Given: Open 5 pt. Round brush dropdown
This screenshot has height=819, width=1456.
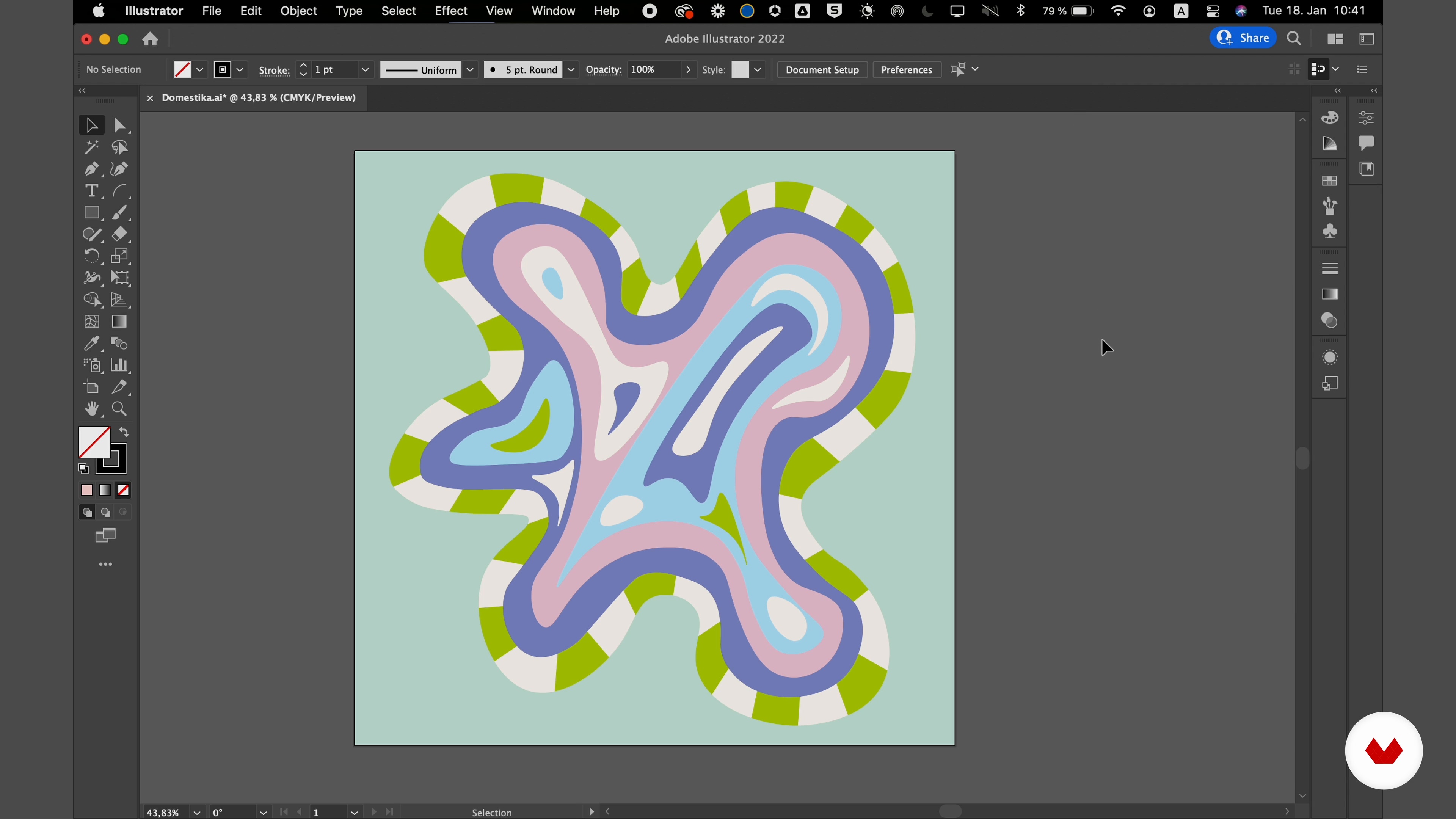Looking at the screenshot, I should click(x=571, y=70).
